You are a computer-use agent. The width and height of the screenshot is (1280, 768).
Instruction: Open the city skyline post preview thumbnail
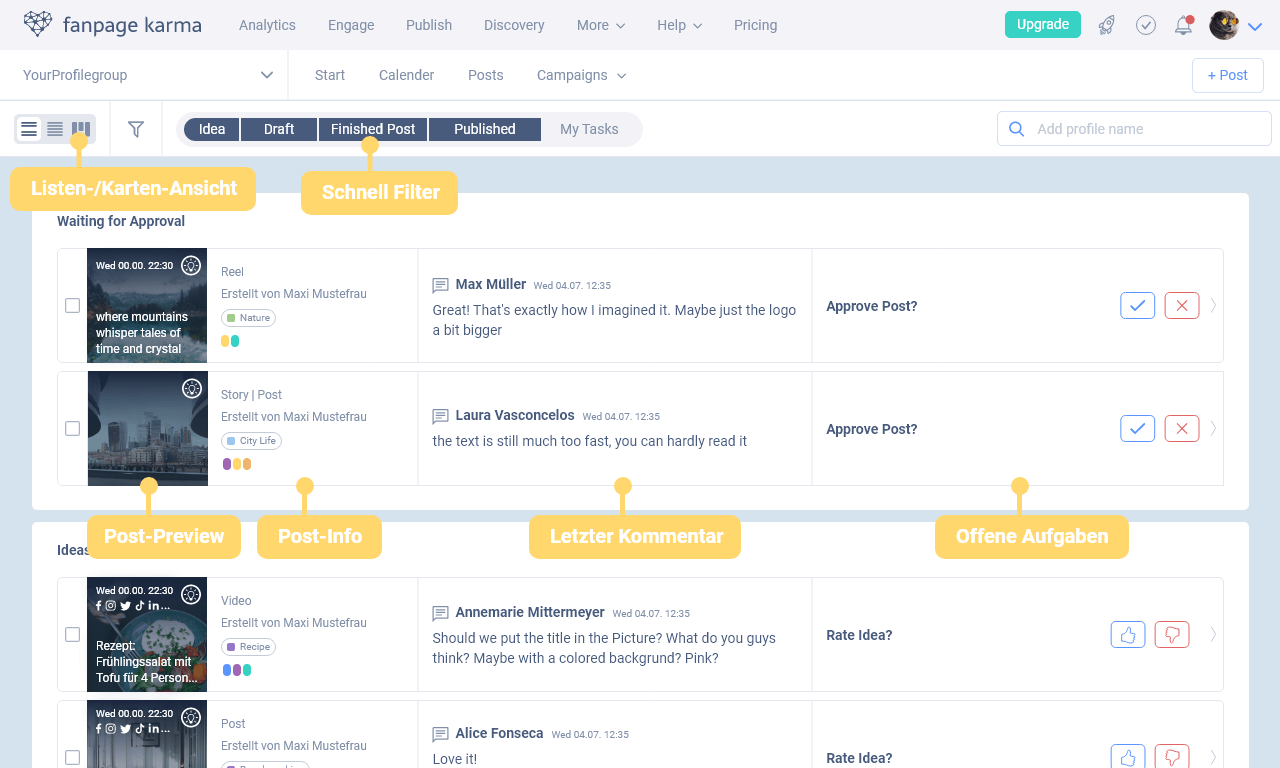tap(147, 428)
